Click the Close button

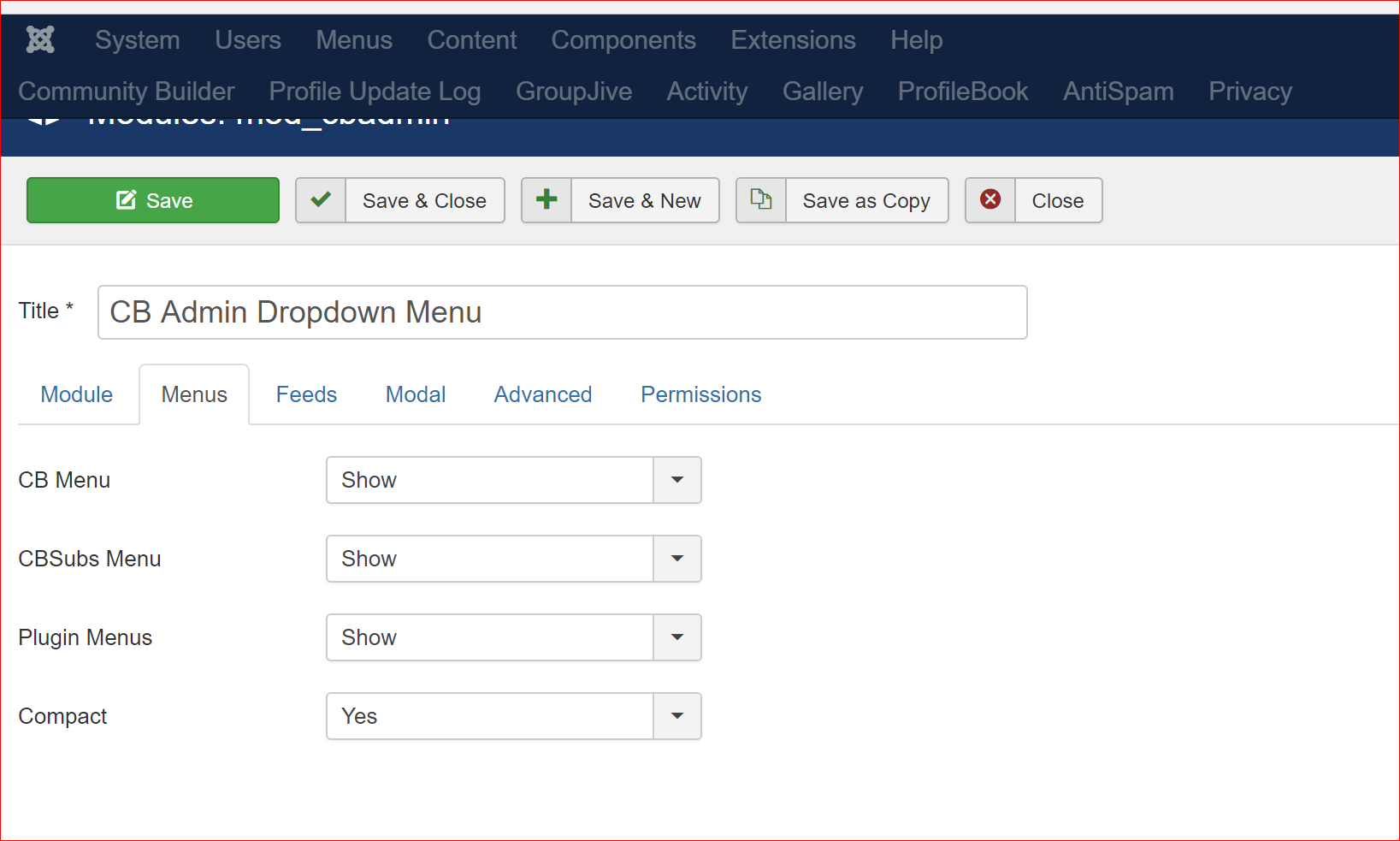[1034, 200]
